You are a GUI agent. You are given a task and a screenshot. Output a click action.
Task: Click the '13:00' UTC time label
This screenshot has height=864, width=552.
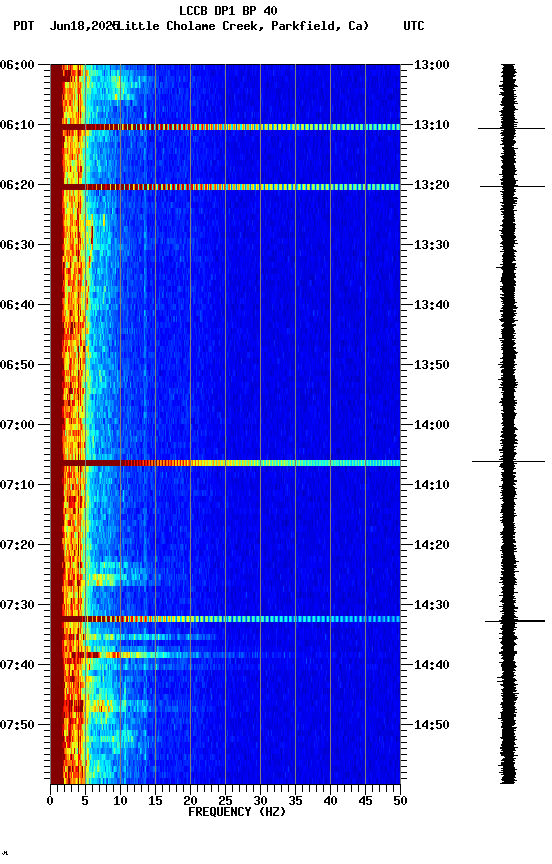(x=432, y=65)
